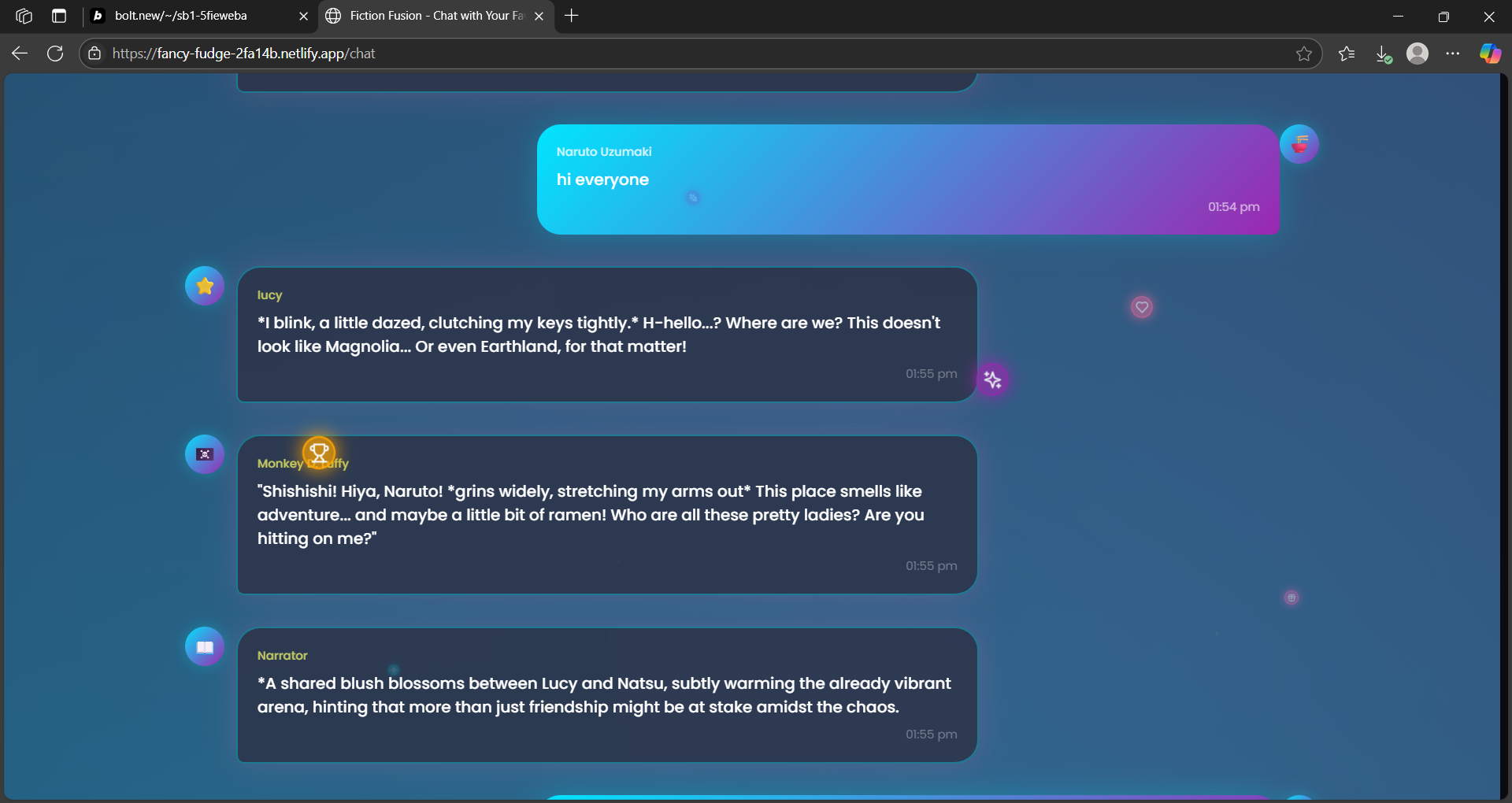Click Lucy's message text about Magnolia

pos(598,335)
